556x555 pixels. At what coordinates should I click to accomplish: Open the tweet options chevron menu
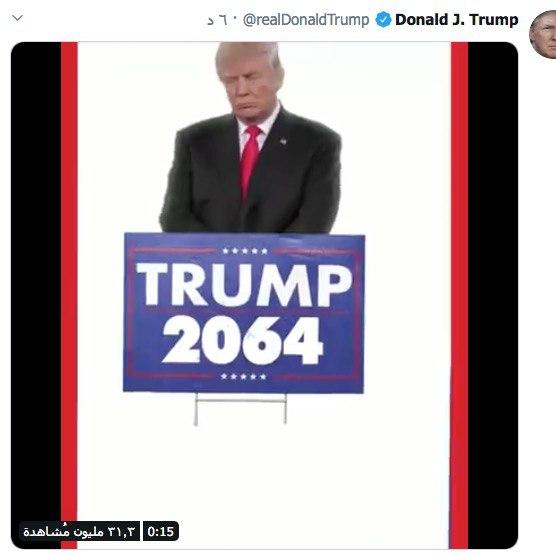tap(17, 18)
